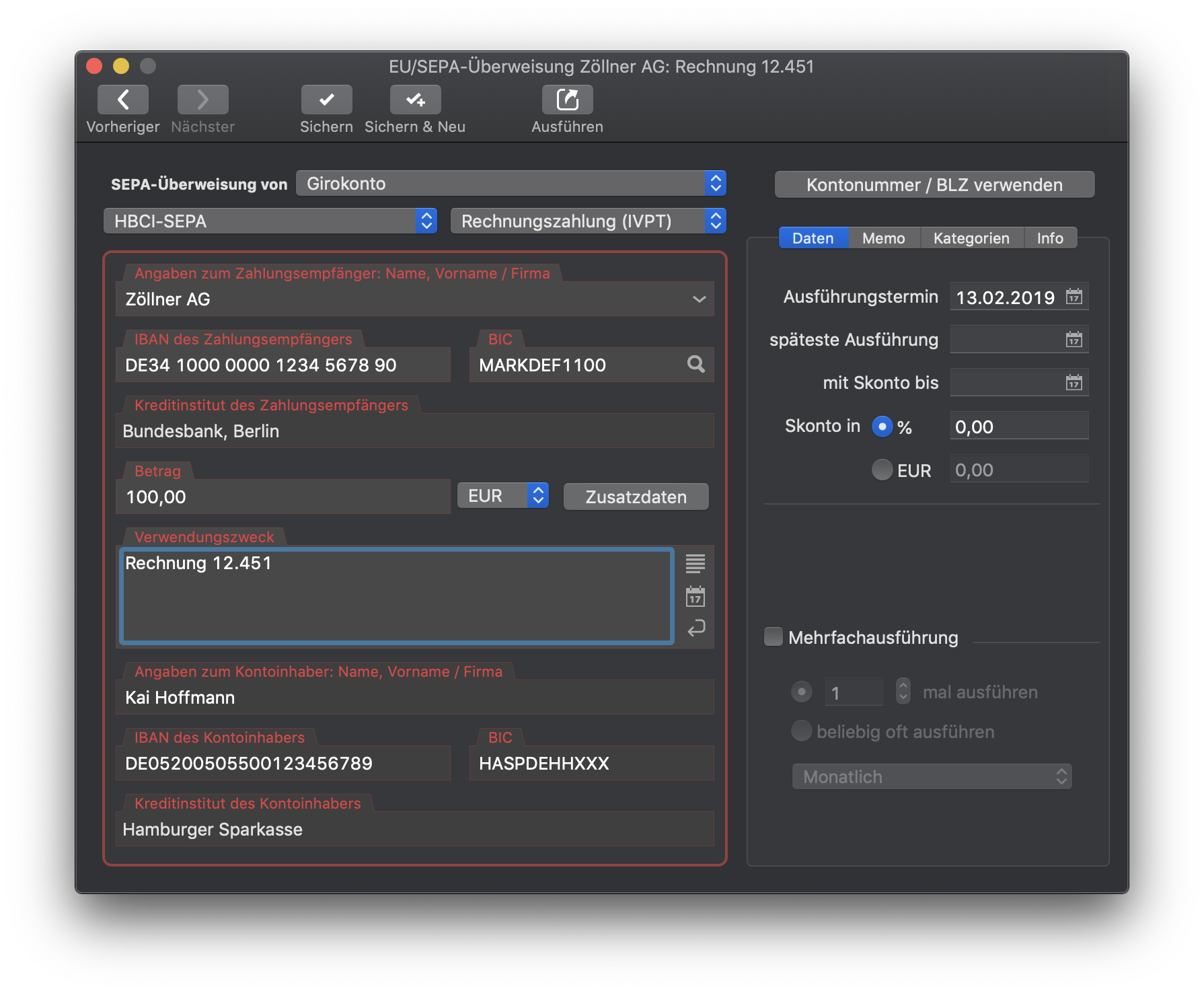Enable the Mehrfachausführung checkbox
The height and width of the screenshot is (993, 1204).
[774, 637]
